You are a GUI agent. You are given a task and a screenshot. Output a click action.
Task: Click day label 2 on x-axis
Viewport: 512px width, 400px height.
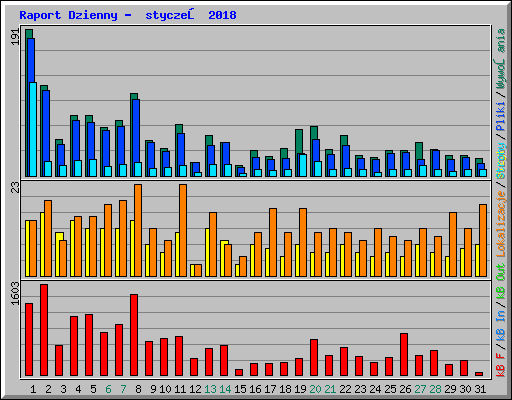point(48,389)
